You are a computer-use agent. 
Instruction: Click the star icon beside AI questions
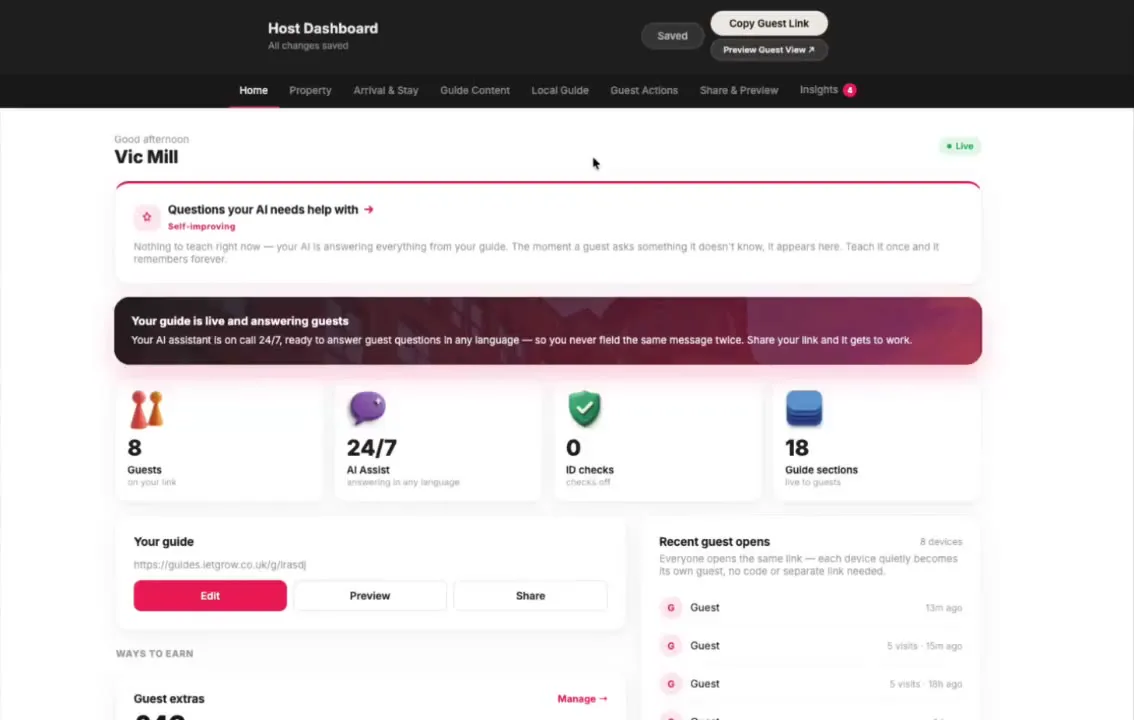pos(147,217)
